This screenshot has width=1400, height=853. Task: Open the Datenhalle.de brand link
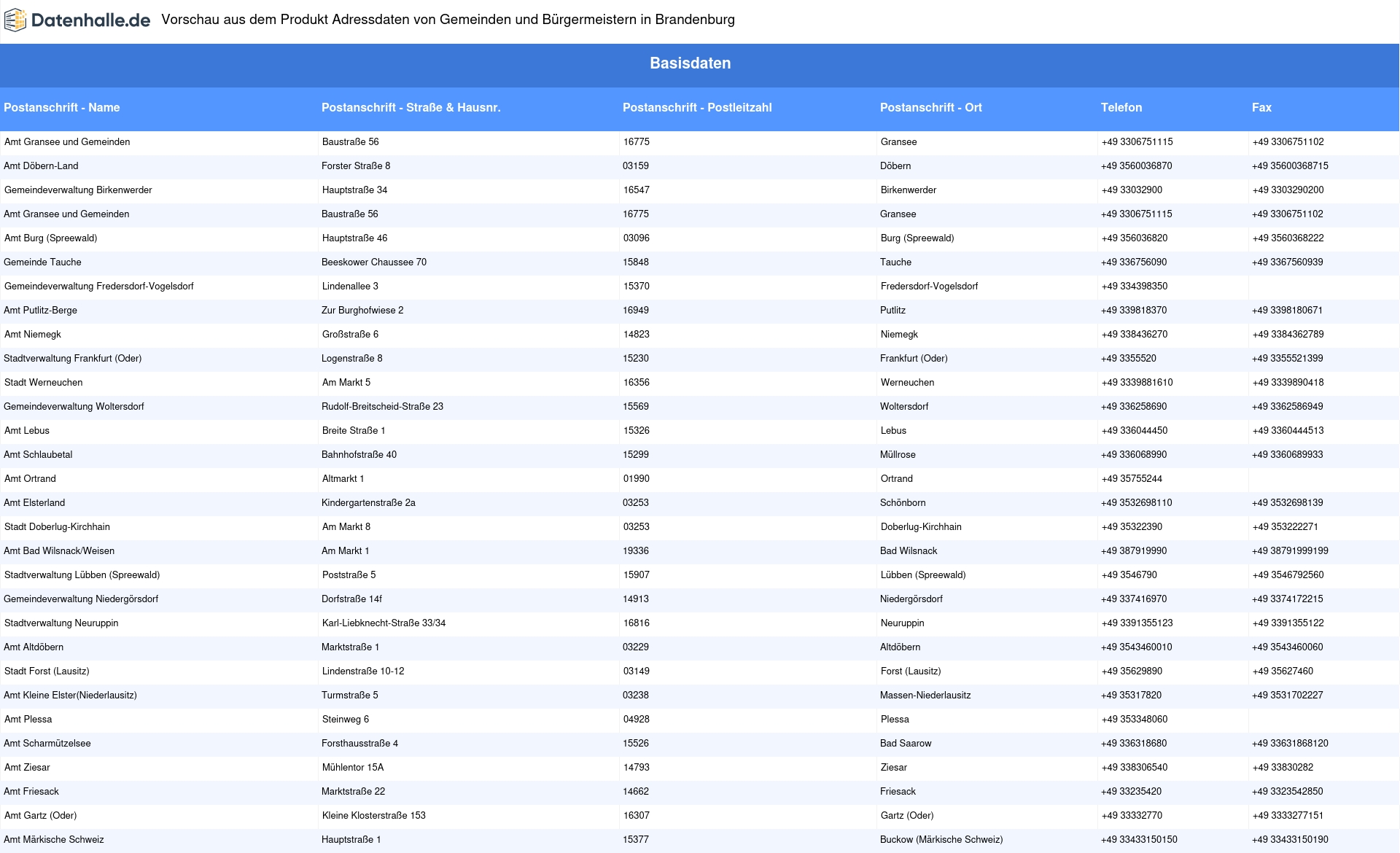tap(77, 20)
